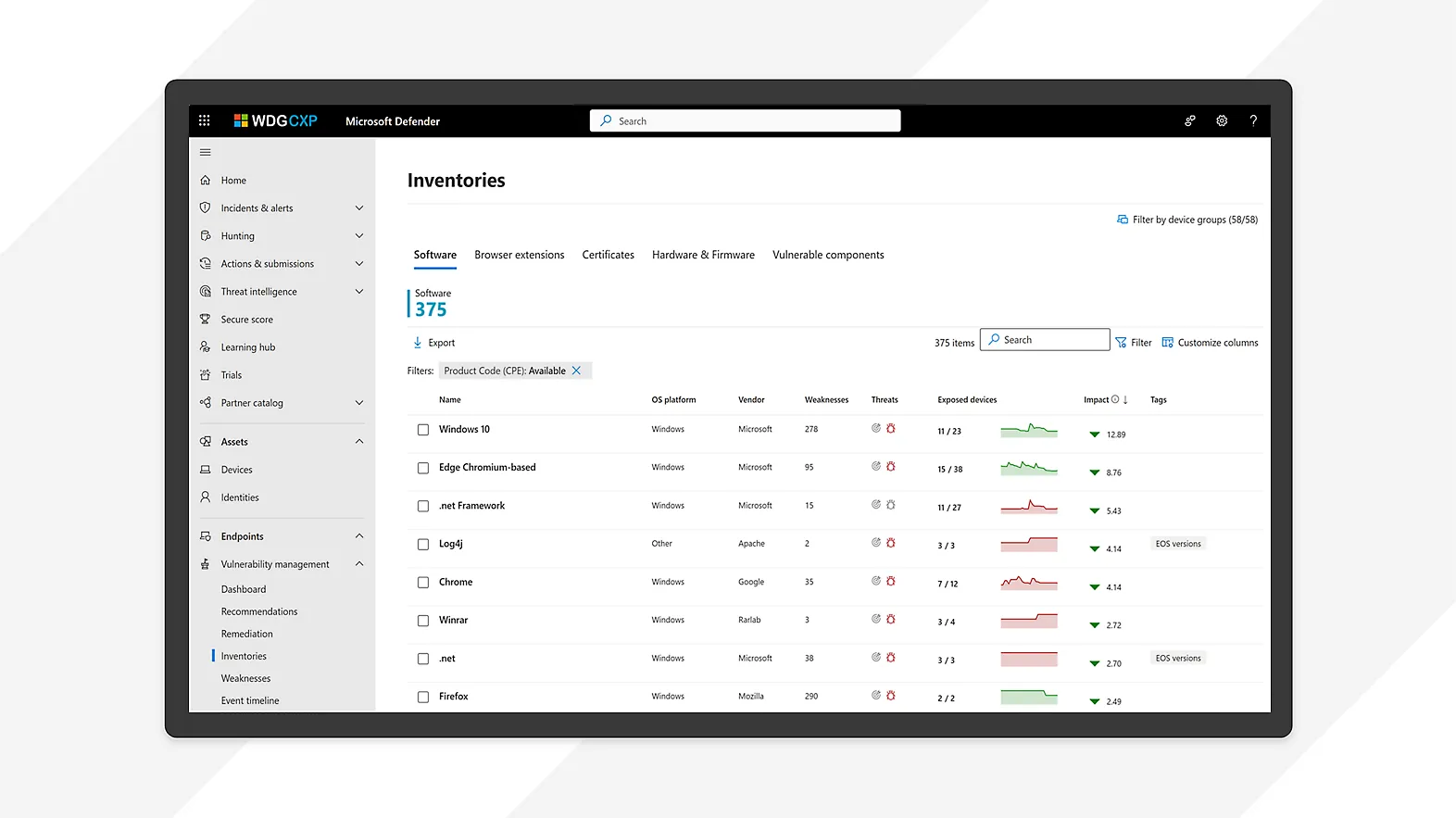Click the WDG CXP logo
The image size is (1456, 818).
pyautogui.click(x=275, y=120)
